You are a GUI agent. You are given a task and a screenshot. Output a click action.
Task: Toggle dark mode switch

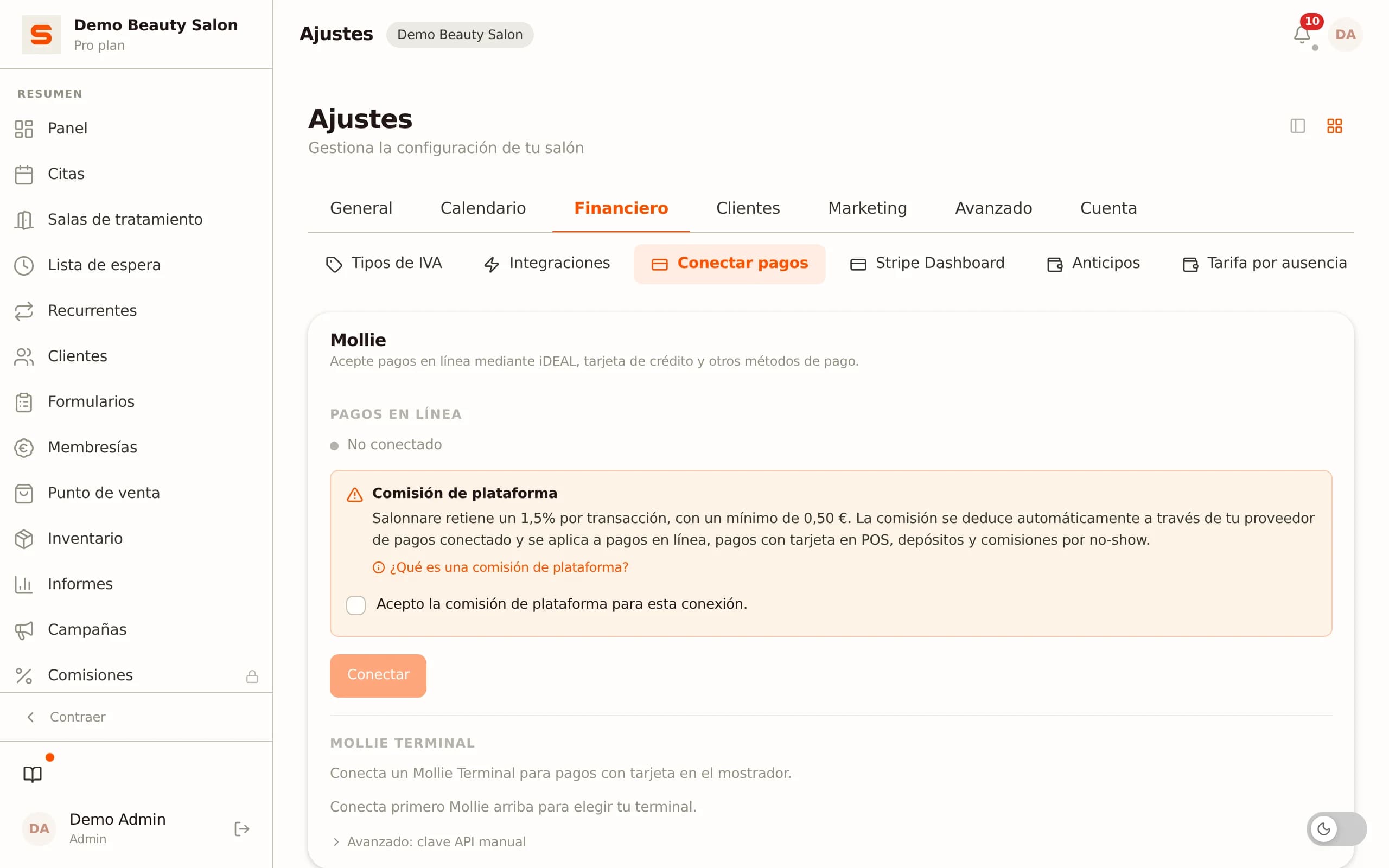coord(1336,828)
